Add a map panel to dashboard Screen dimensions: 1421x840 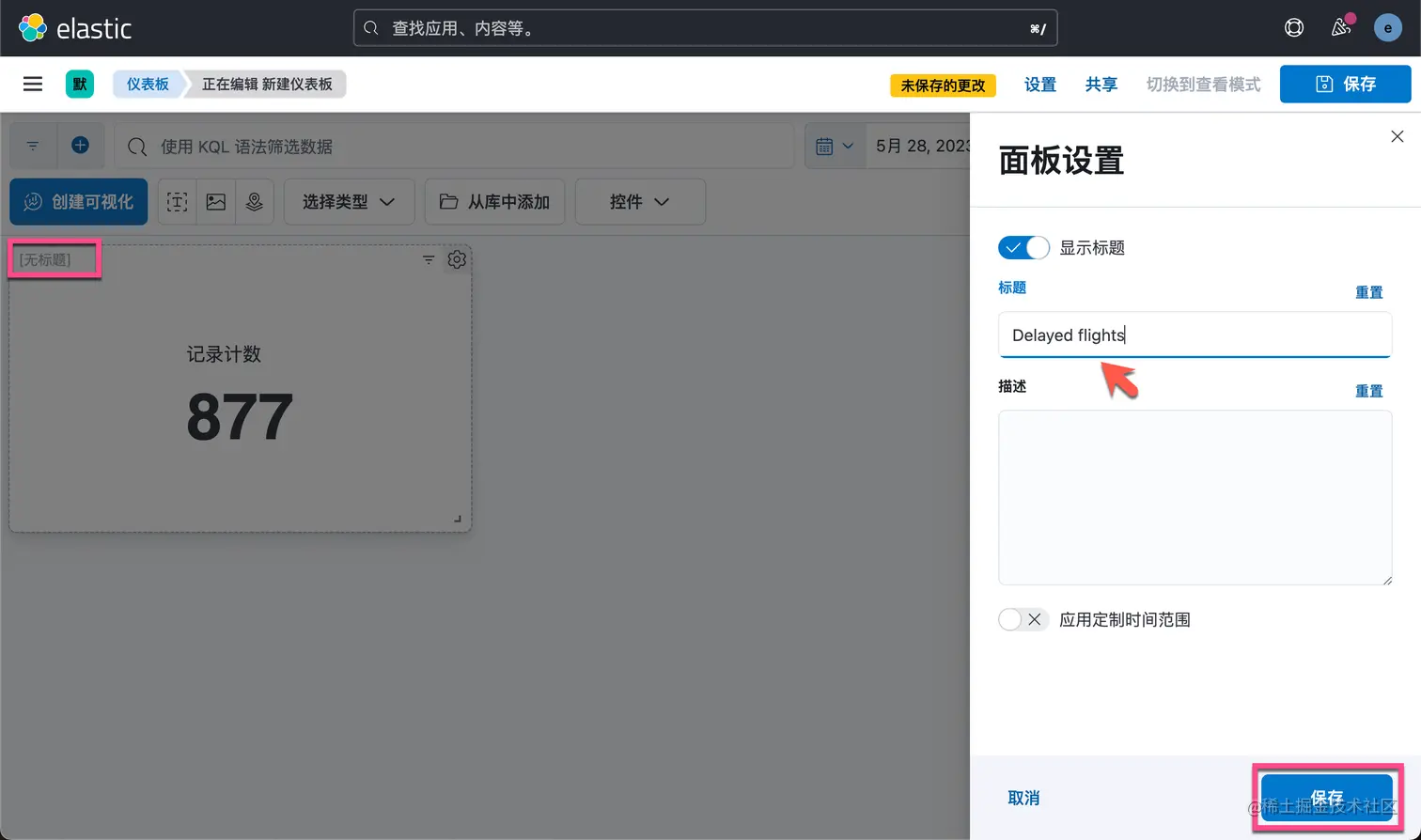pyautogui.click(x=255, y=202)
